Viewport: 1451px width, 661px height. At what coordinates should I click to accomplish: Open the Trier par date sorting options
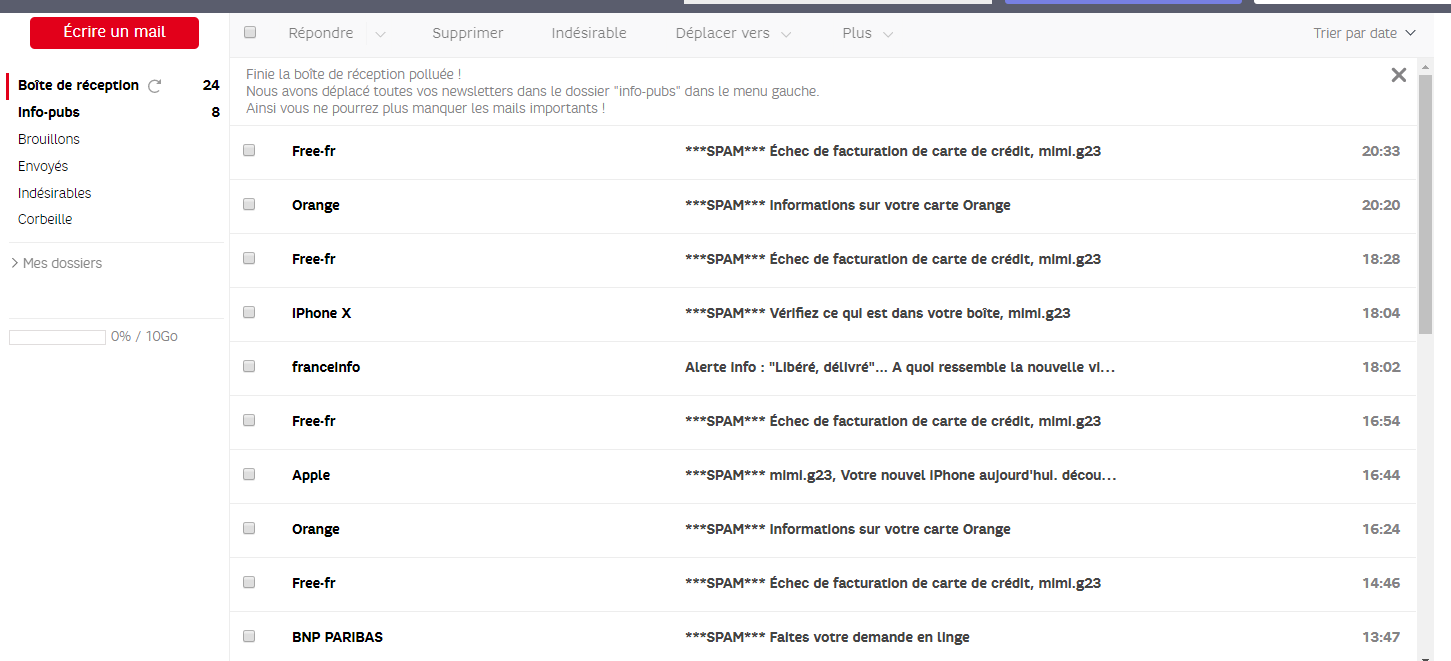point(1365,32)
